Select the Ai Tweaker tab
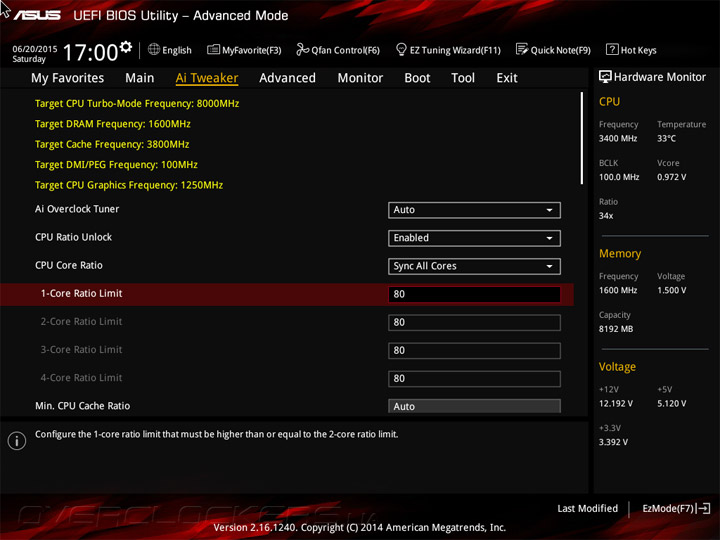Screen dimensions: 720x540 click(207, 78)
